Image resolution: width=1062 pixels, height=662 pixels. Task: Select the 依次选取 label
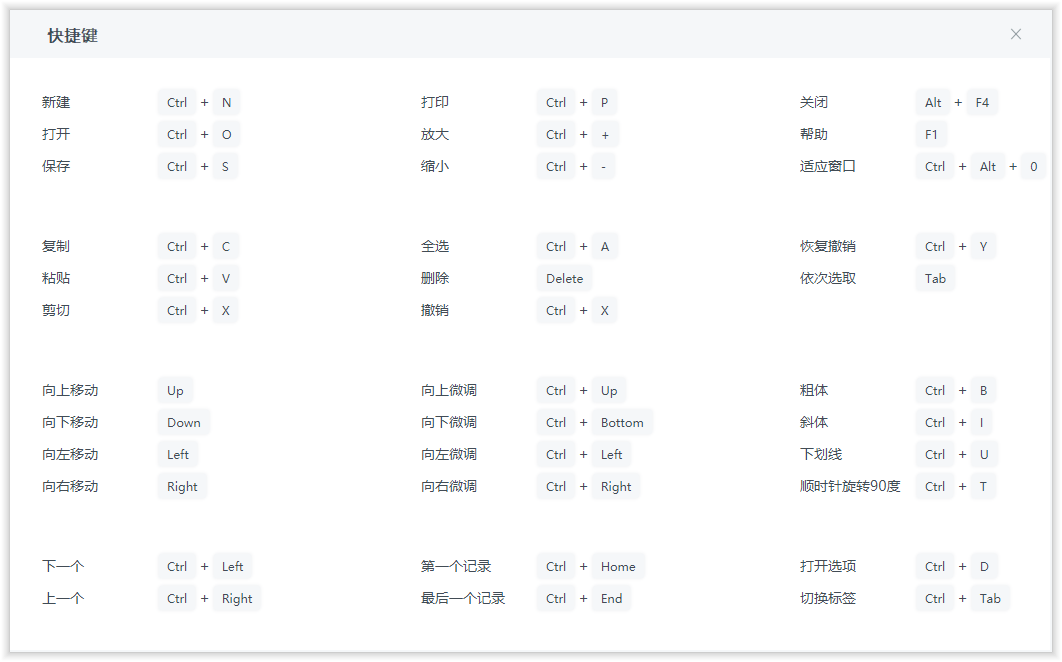coord(828,278)
